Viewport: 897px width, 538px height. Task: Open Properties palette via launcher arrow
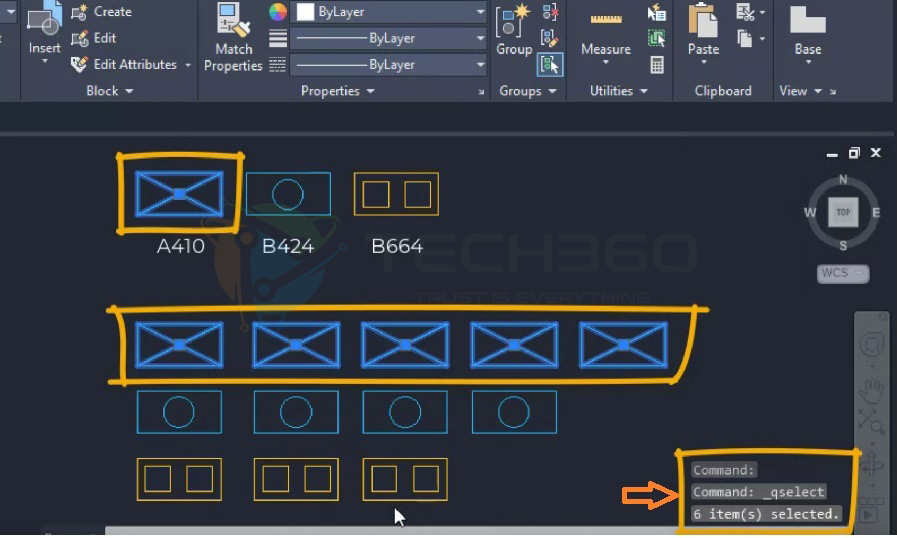481,92
